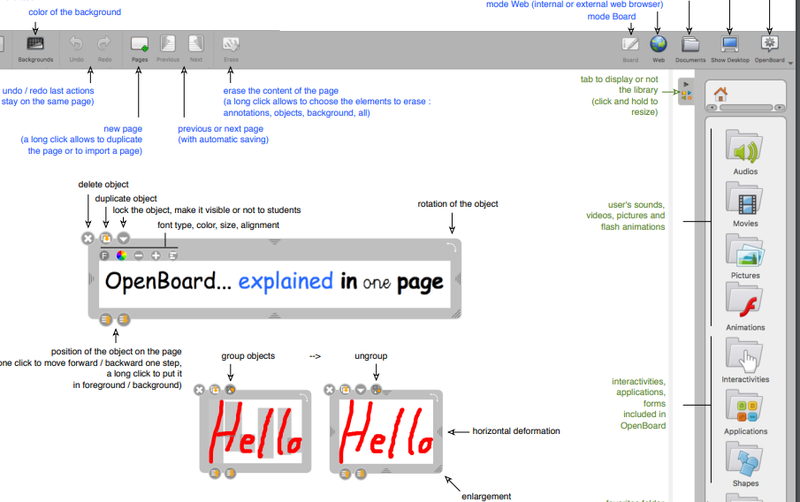Click the library path scrollbar track
800x502 pixels.
click(746, 108)
